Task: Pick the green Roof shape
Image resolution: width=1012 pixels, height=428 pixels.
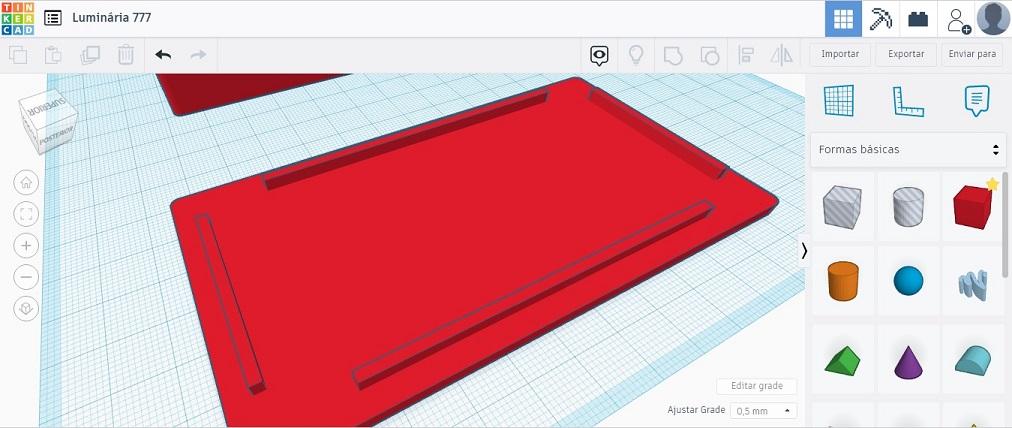Action: [x=842, y=360]
